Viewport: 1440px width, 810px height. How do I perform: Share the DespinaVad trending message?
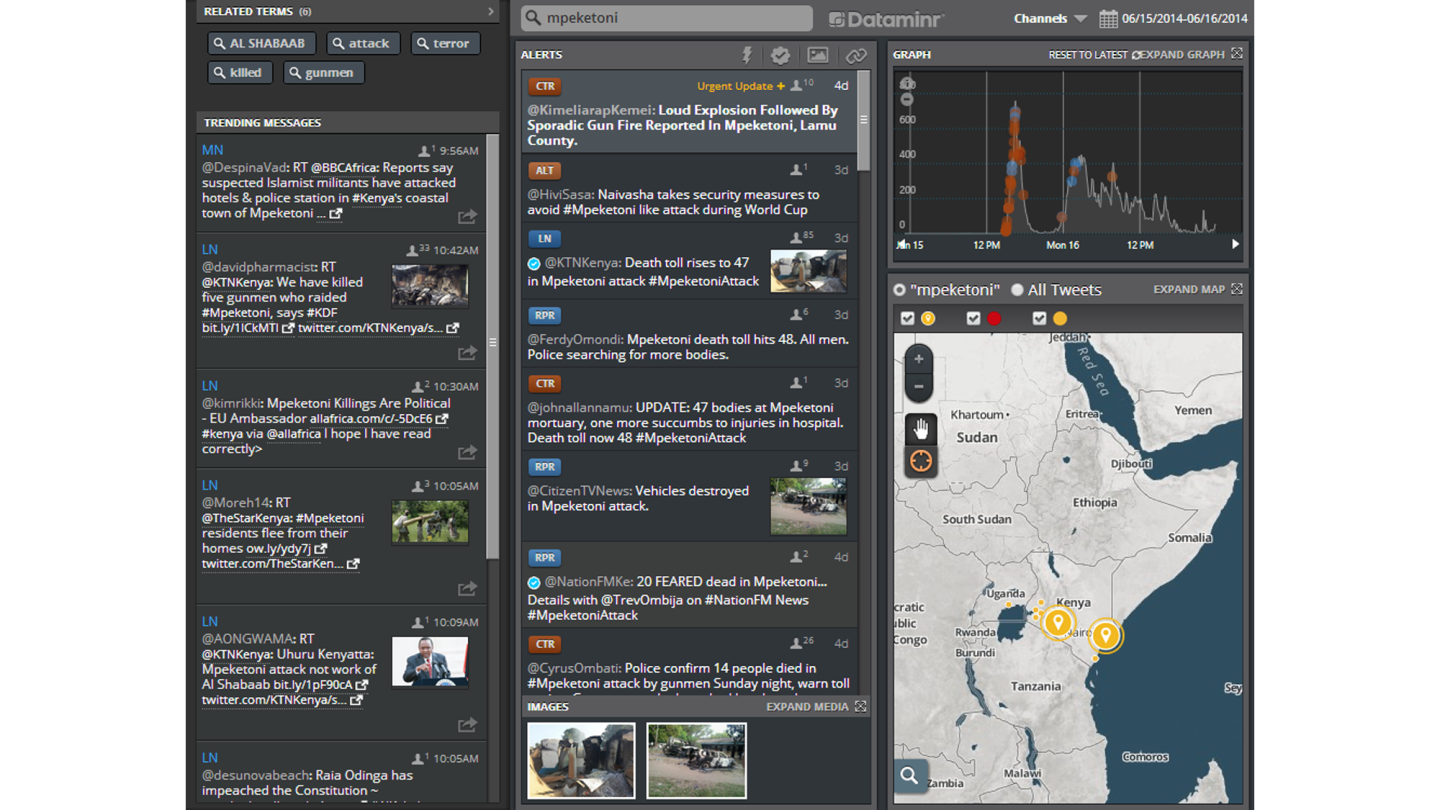click(x=467, y=216)
